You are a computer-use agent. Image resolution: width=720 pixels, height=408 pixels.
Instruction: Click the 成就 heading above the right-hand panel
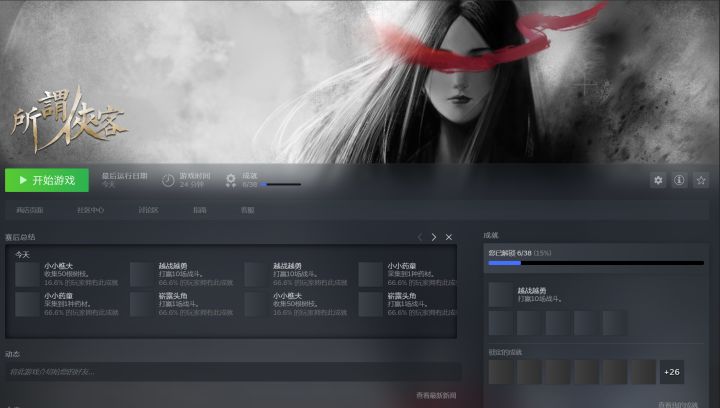[491, 235]
